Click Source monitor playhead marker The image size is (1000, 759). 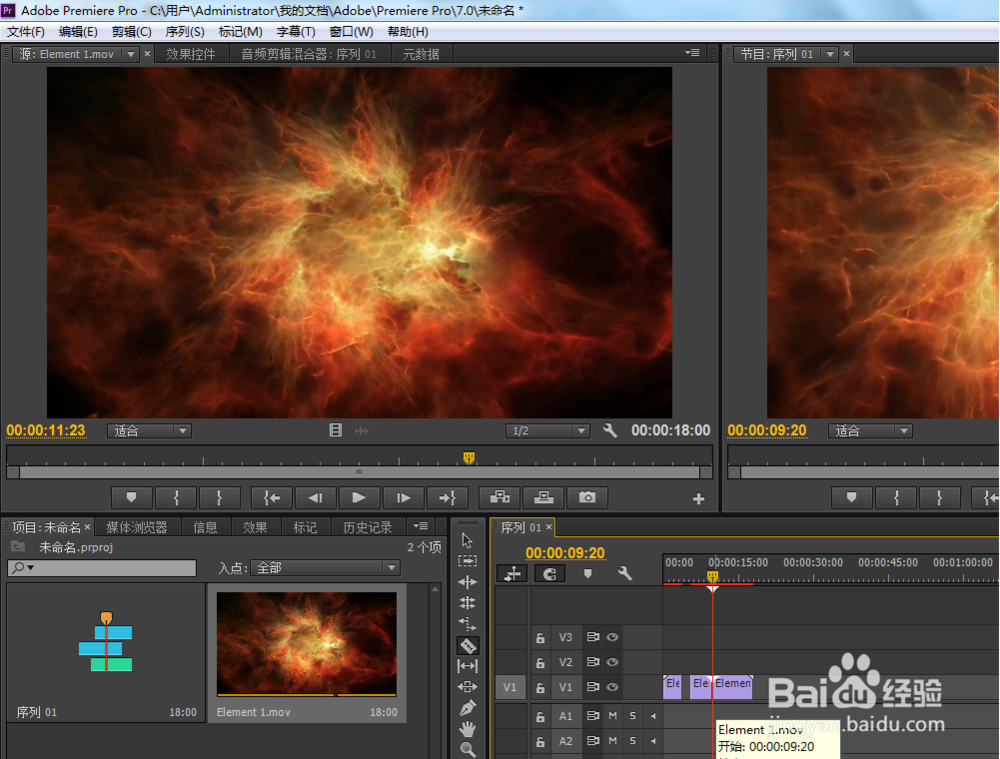pos(469,457)
